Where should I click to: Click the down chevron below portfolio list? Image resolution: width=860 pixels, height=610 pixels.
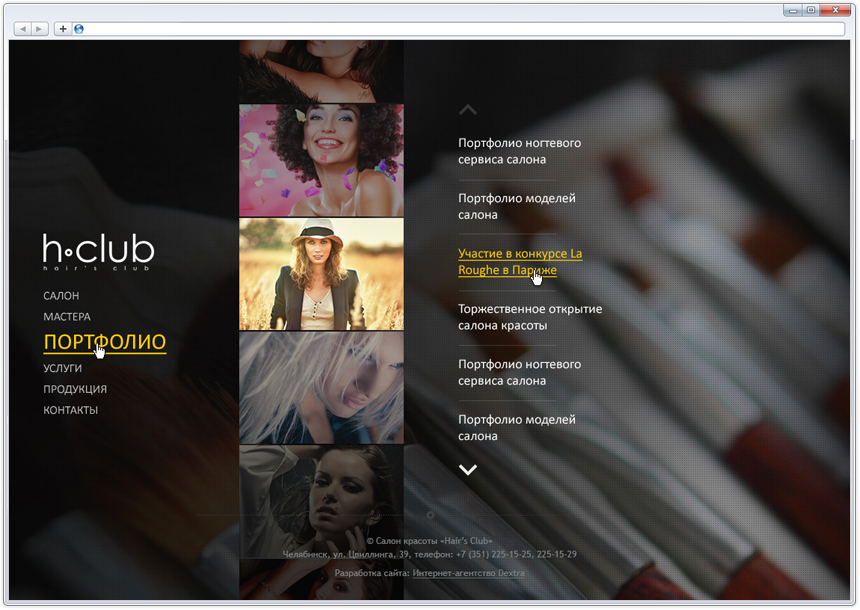tap(468, 470)
